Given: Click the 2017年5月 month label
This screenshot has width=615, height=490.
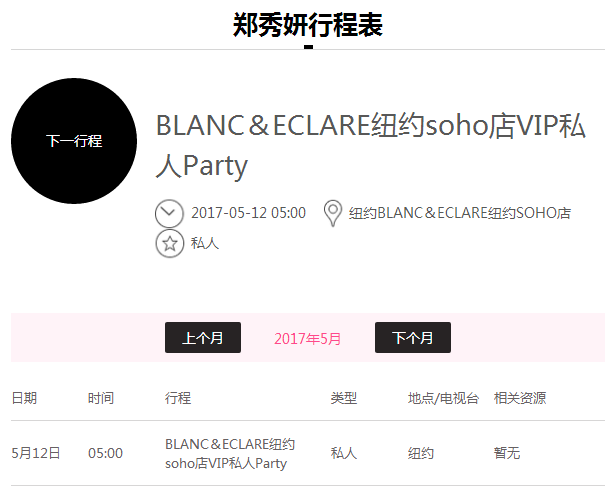Looking at the screenshot, I should click(308, 339).
